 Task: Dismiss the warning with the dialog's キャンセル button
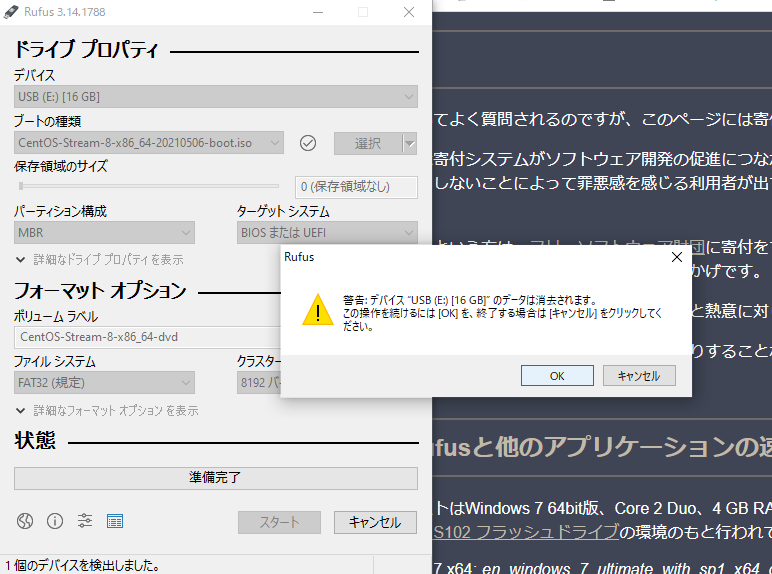tap(639, 376)
